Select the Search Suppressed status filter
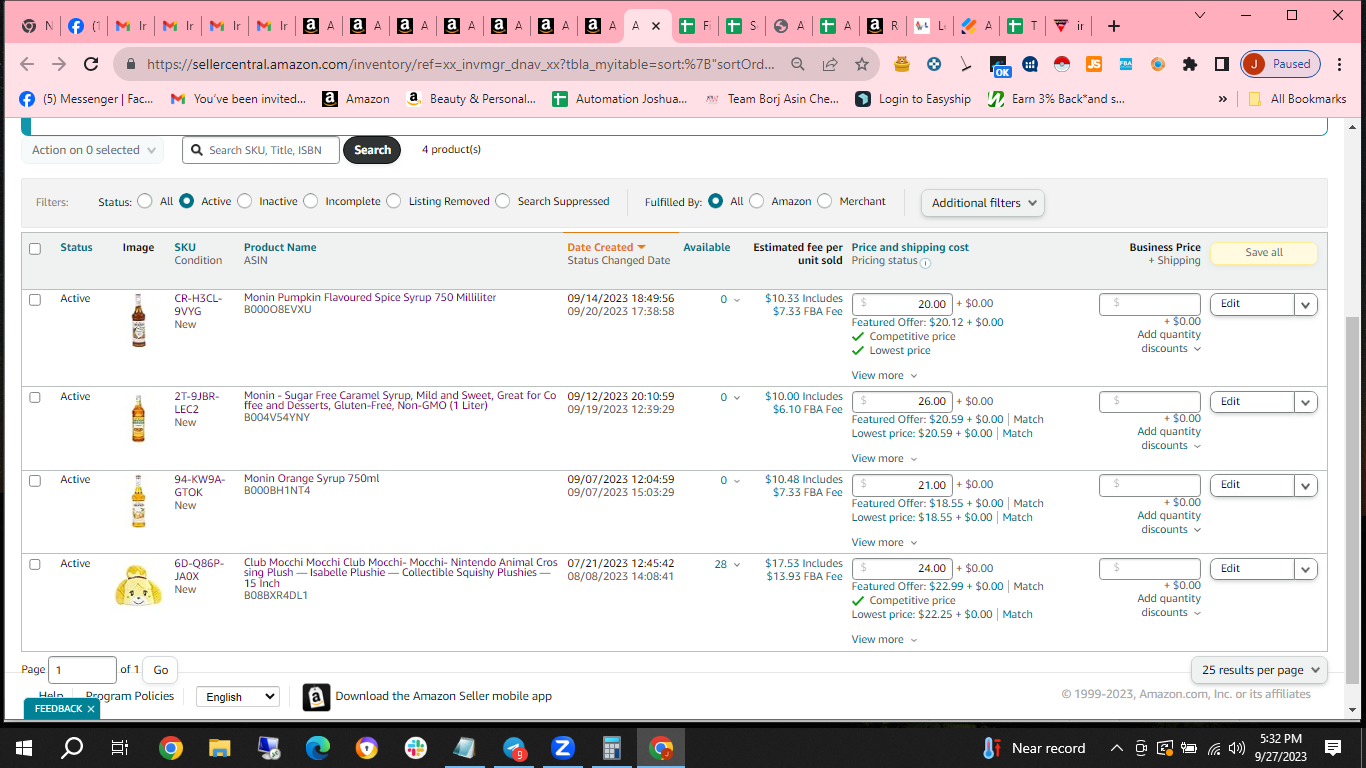1366x768 pixels. (x=502, y=201)
